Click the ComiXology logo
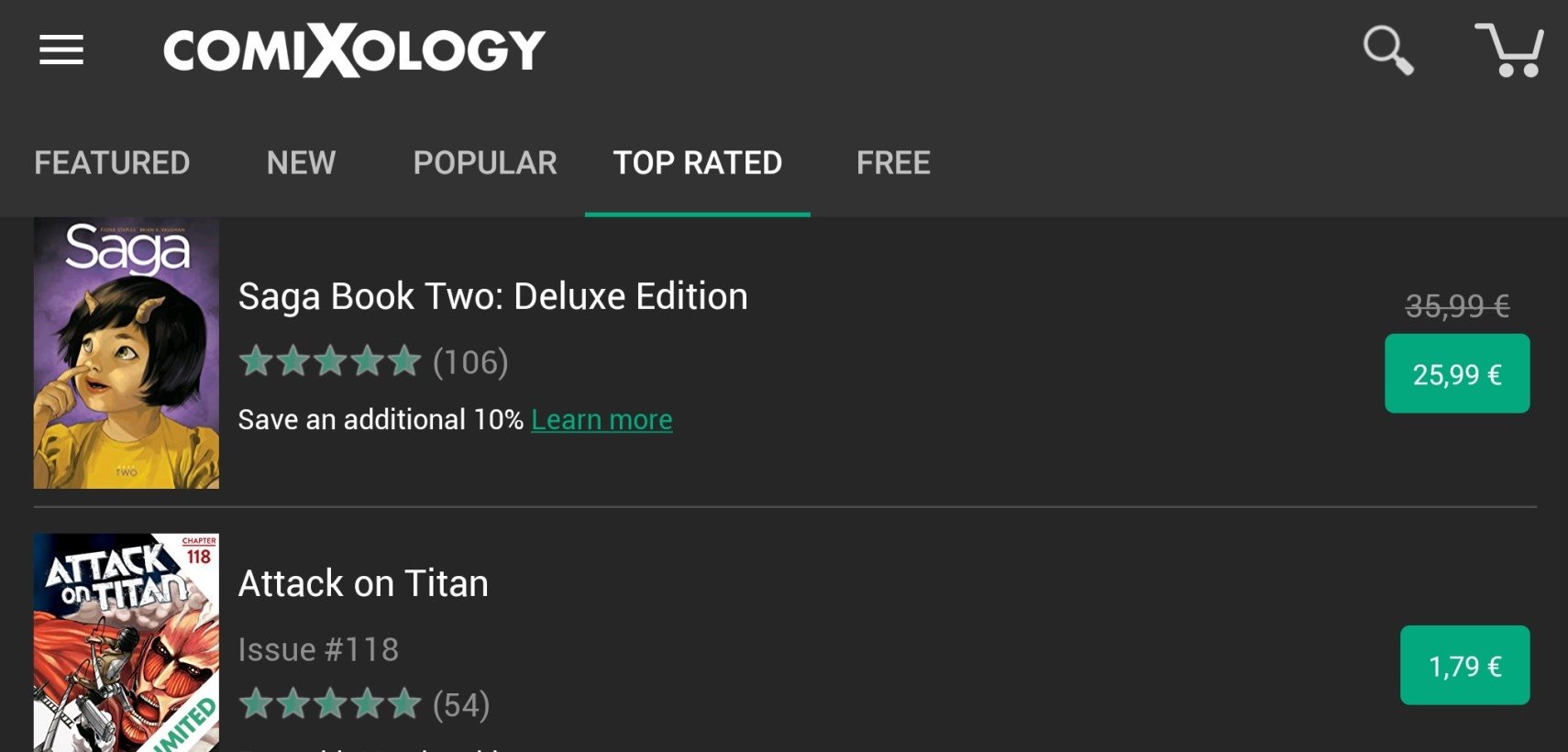 354,50
